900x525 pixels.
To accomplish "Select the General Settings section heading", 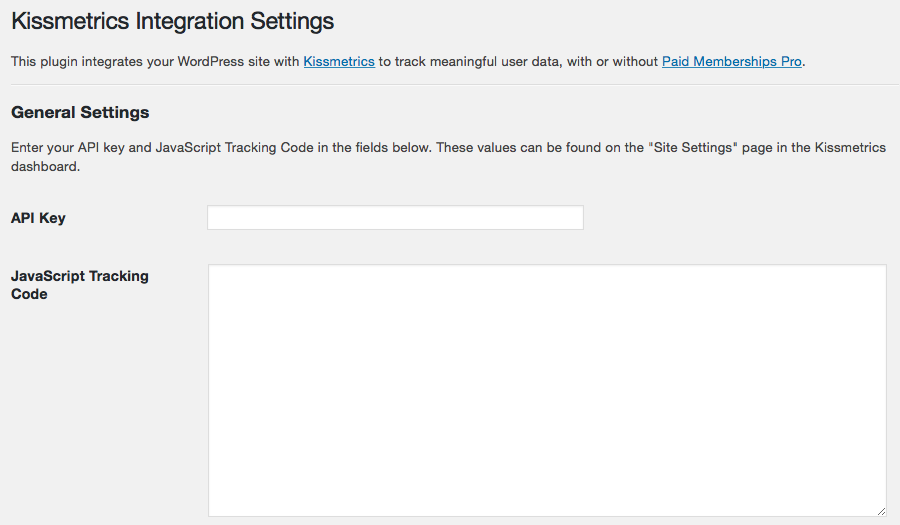I will click(80, 112).
